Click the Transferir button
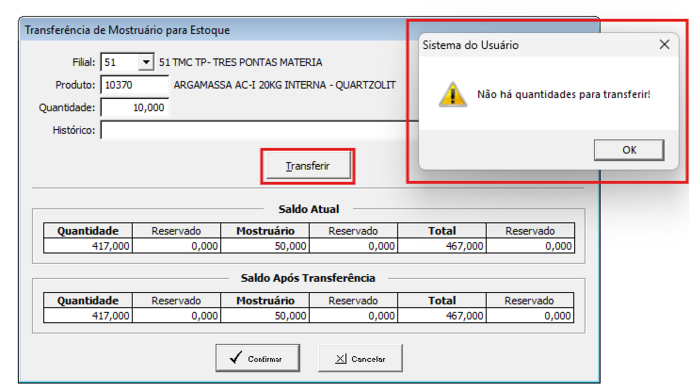Viewport: 690px width, 392px height. (x=308, y=166)
